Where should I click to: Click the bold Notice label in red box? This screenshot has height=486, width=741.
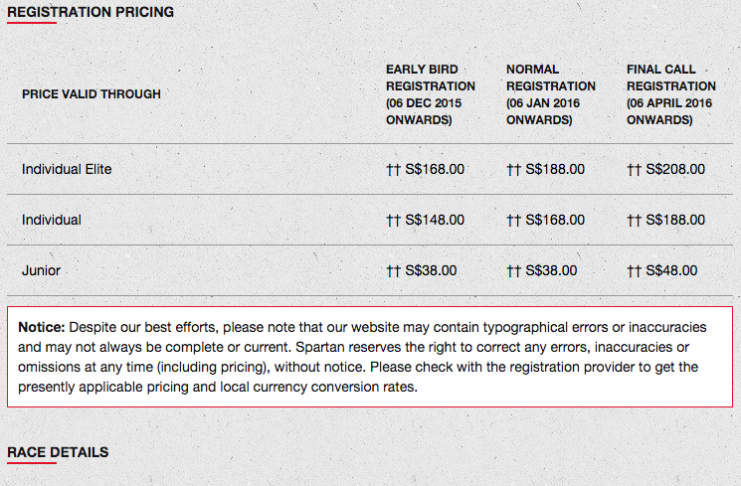click(42, 327)
